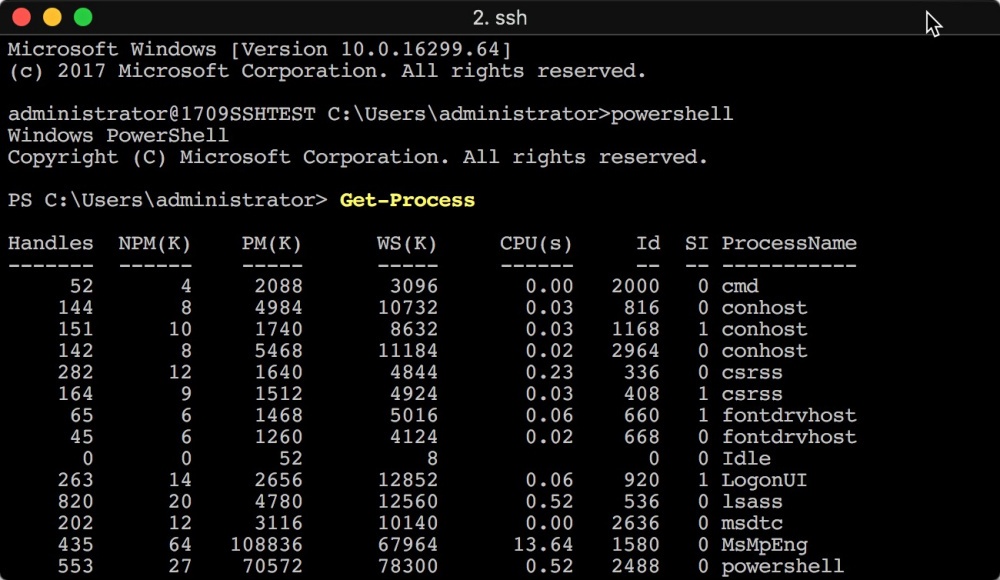The image size is (1000, 580).
Task: Click the Id value 1580
Action: pyautogui.click(x=635, y=545)
